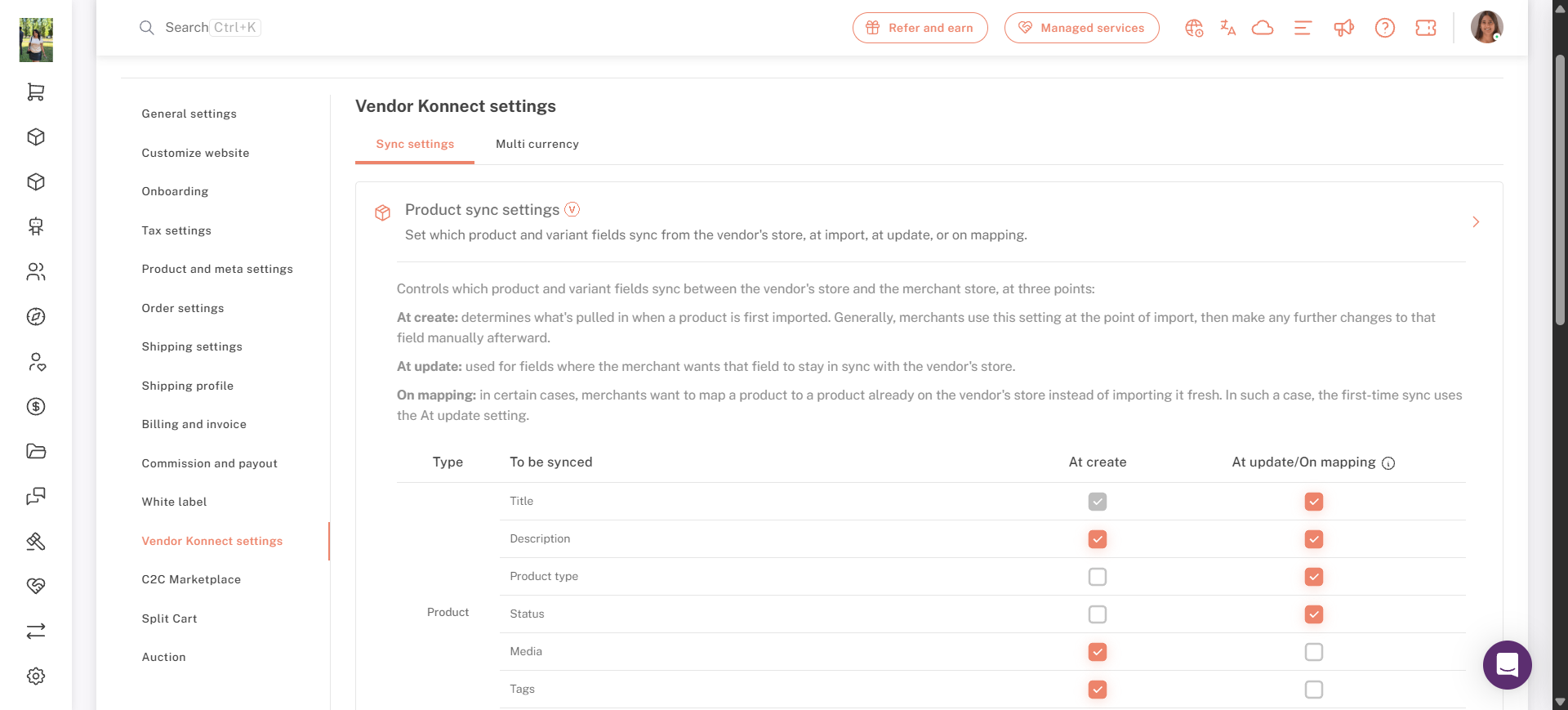Open the user profile avatar menu
This screenshot has height=710, width=1568.
[x=1487, y=27]
